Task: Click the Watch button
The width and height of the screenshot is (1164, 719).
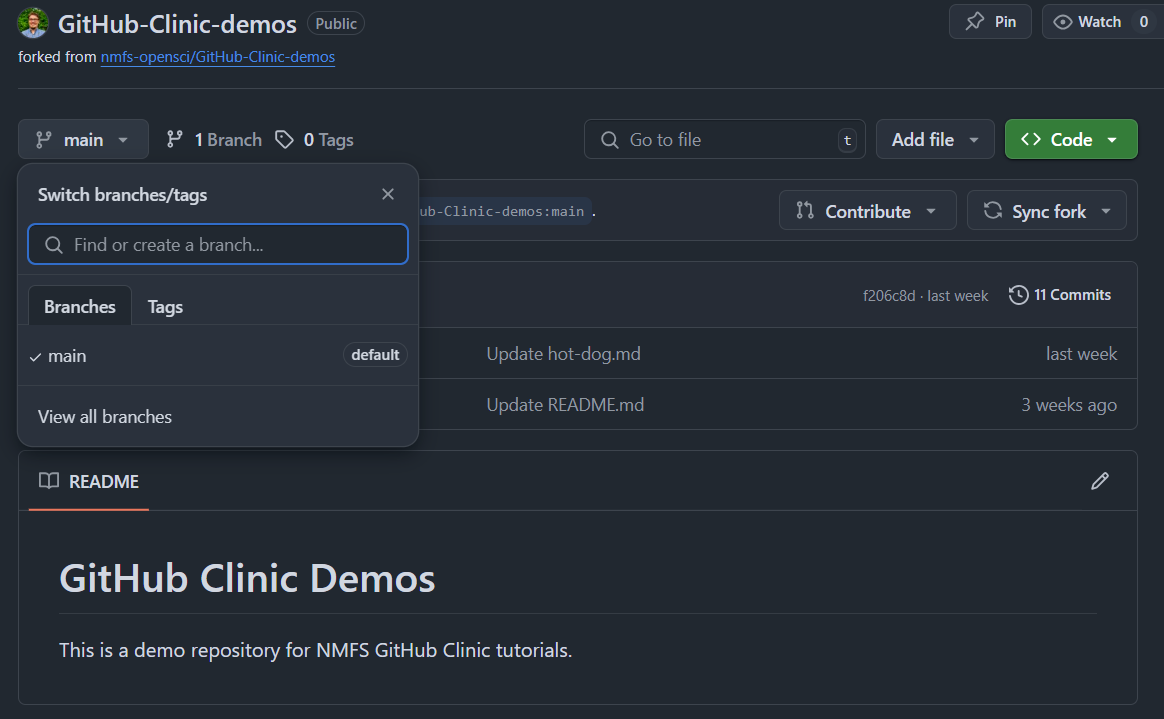Action: pos(1102,22)
